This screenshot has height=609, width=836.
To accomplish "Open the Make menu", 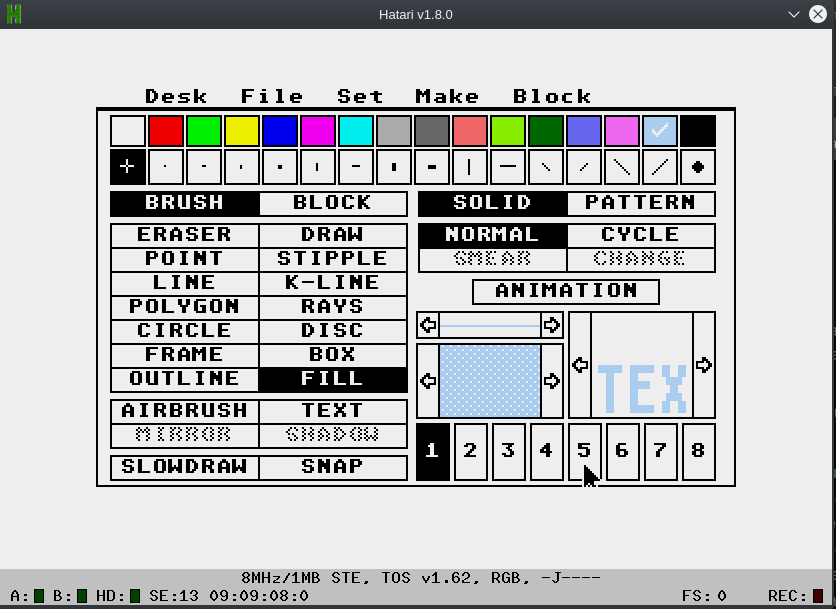I will coord(447,96).
